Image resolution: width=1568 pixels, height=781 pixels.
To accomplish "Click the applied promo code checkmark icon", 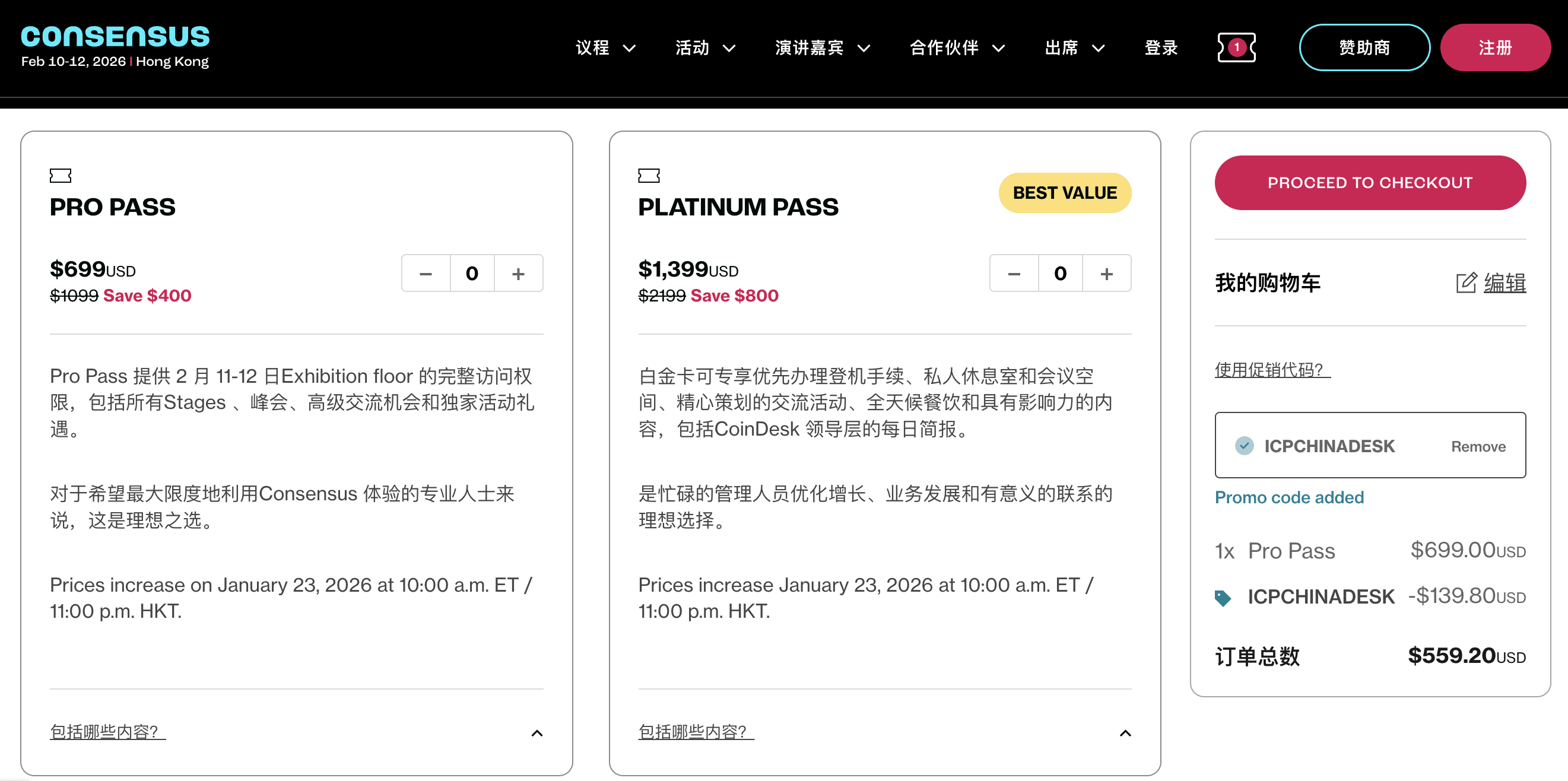I will click(1244, 446).
